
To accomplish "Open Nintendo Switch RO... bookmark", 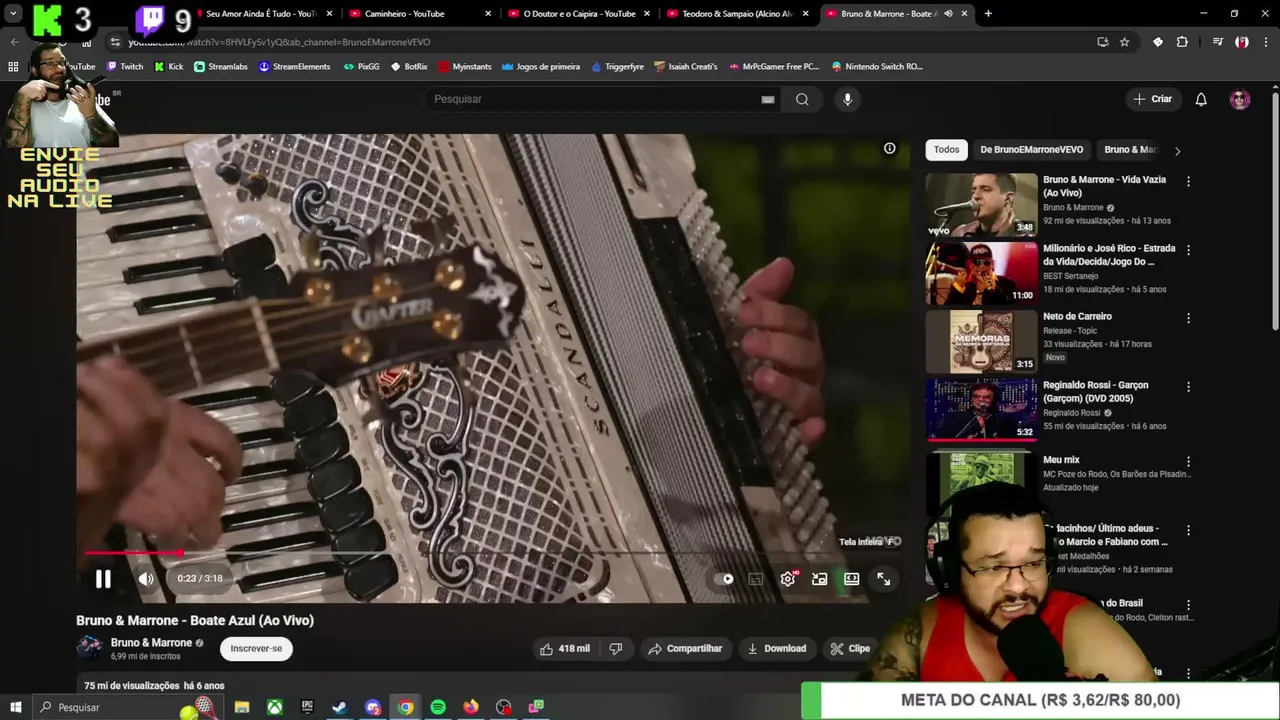I will coord(877,67).
